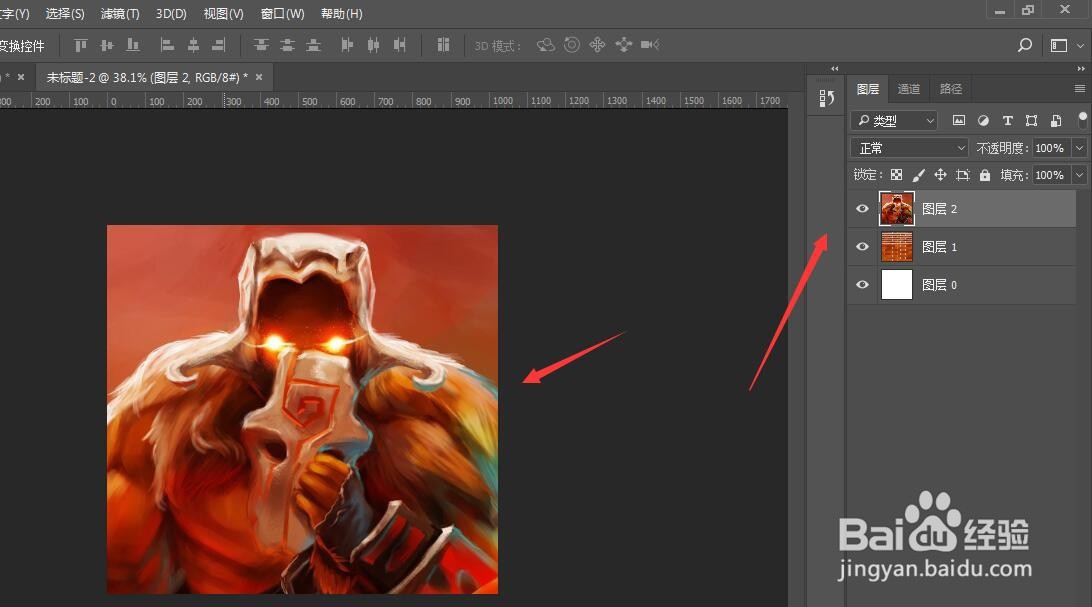The width and height of the screenshot is (1092, 607).
Task: Open the 滤镜(T) menu
Action: point(120,14)
